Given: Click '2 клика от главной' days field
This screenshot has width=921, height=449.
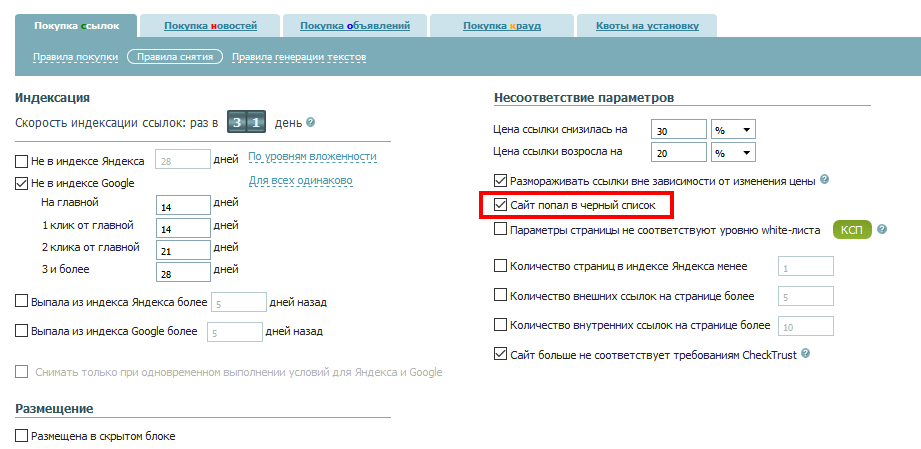Looking at the screenshot, I should (x=184, y=250).
